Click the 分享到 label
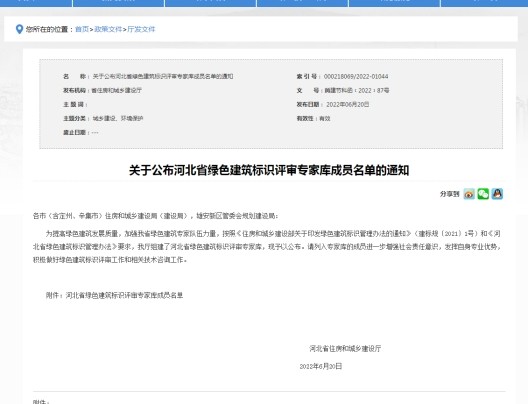The image size is (528, 404). pos(450,194)
